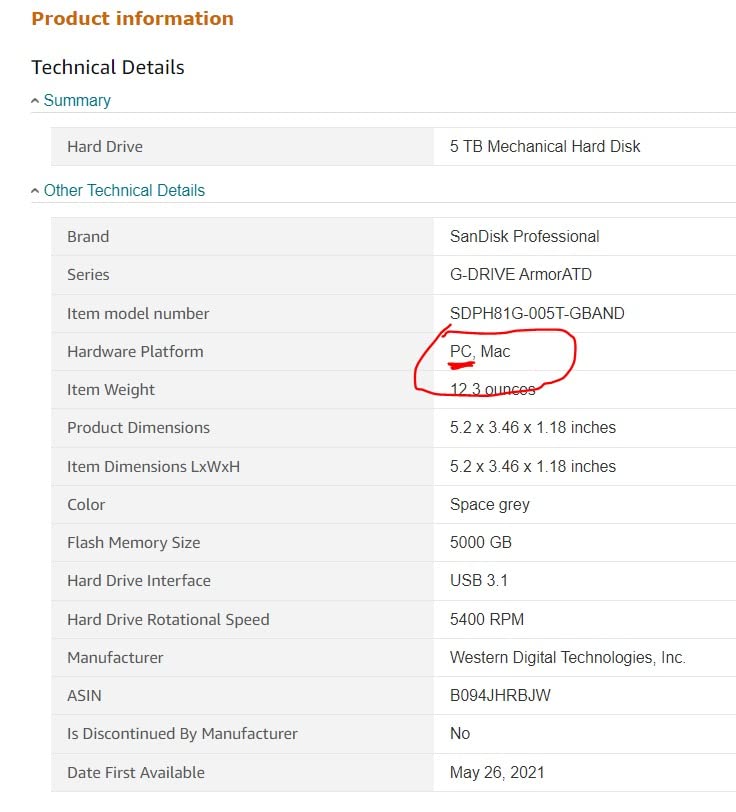The width and height of the screenshot is (736, 812).
Task: Select value Western Digital Technologies, Inc.
Action: (568, 658)
